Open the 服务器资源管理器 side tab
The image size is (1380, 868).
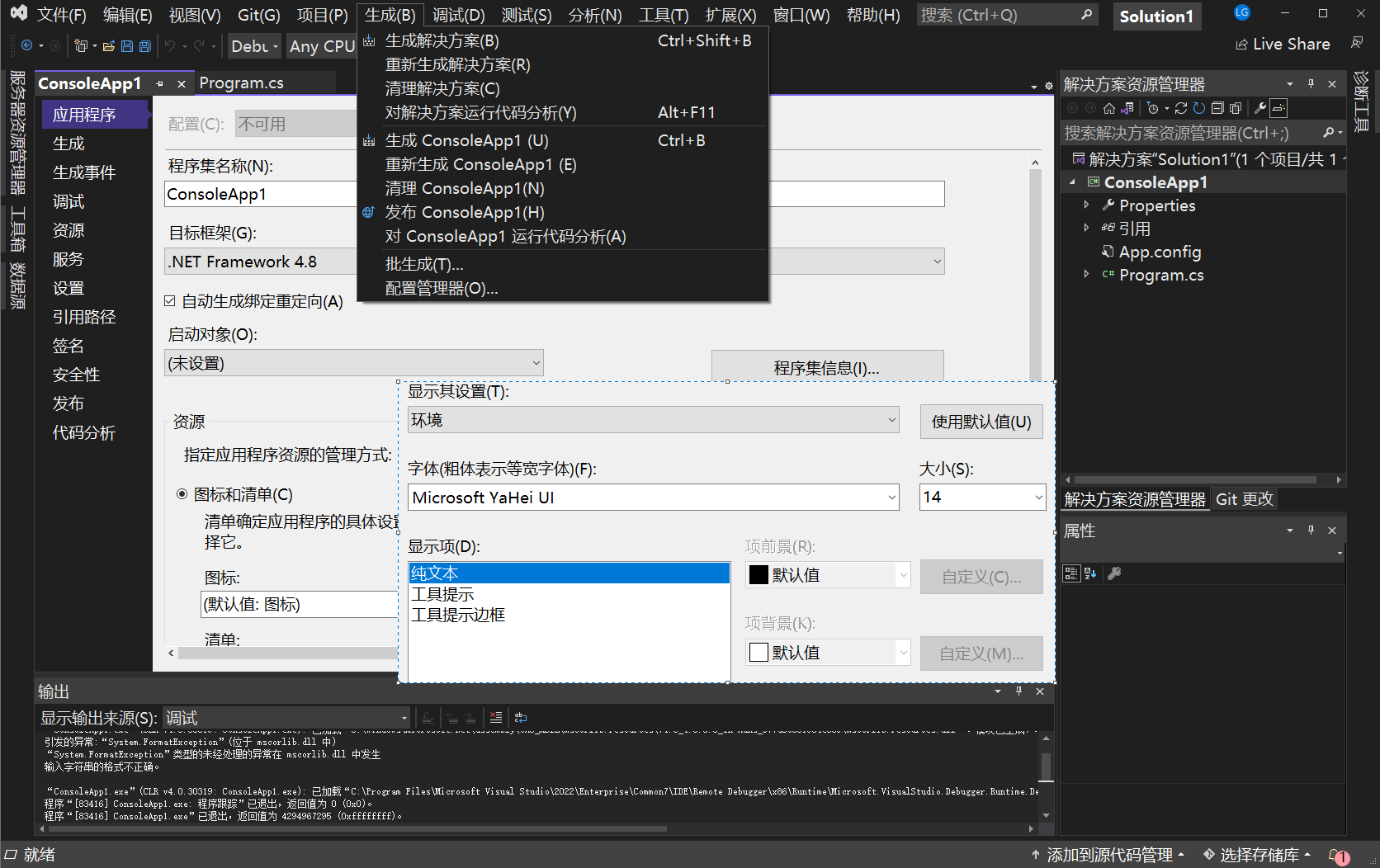(x=17, y=133)
